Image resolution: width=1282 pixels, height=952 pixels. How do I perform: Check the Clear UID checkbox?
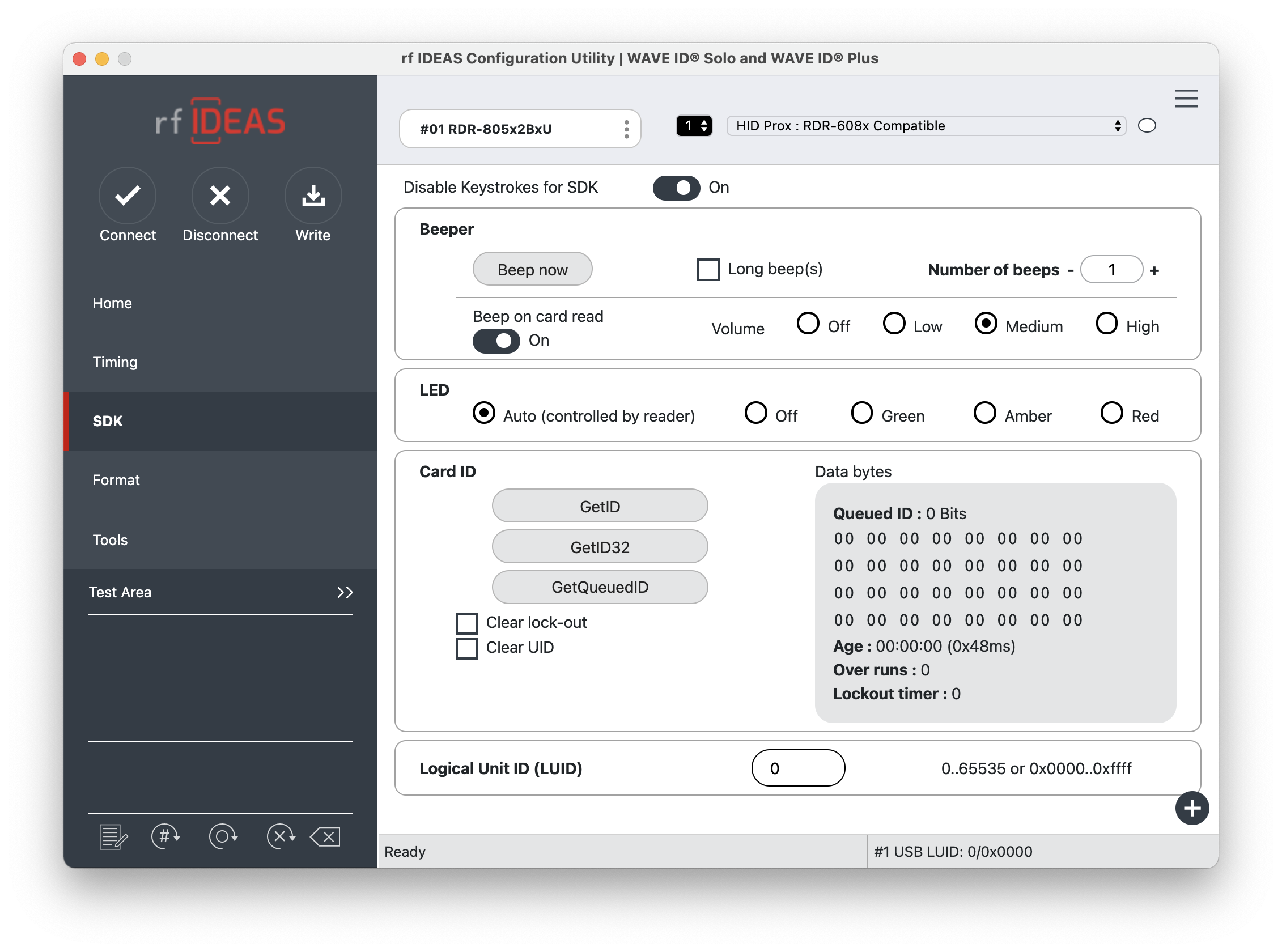pyautogui.click(x=466, y=648)
